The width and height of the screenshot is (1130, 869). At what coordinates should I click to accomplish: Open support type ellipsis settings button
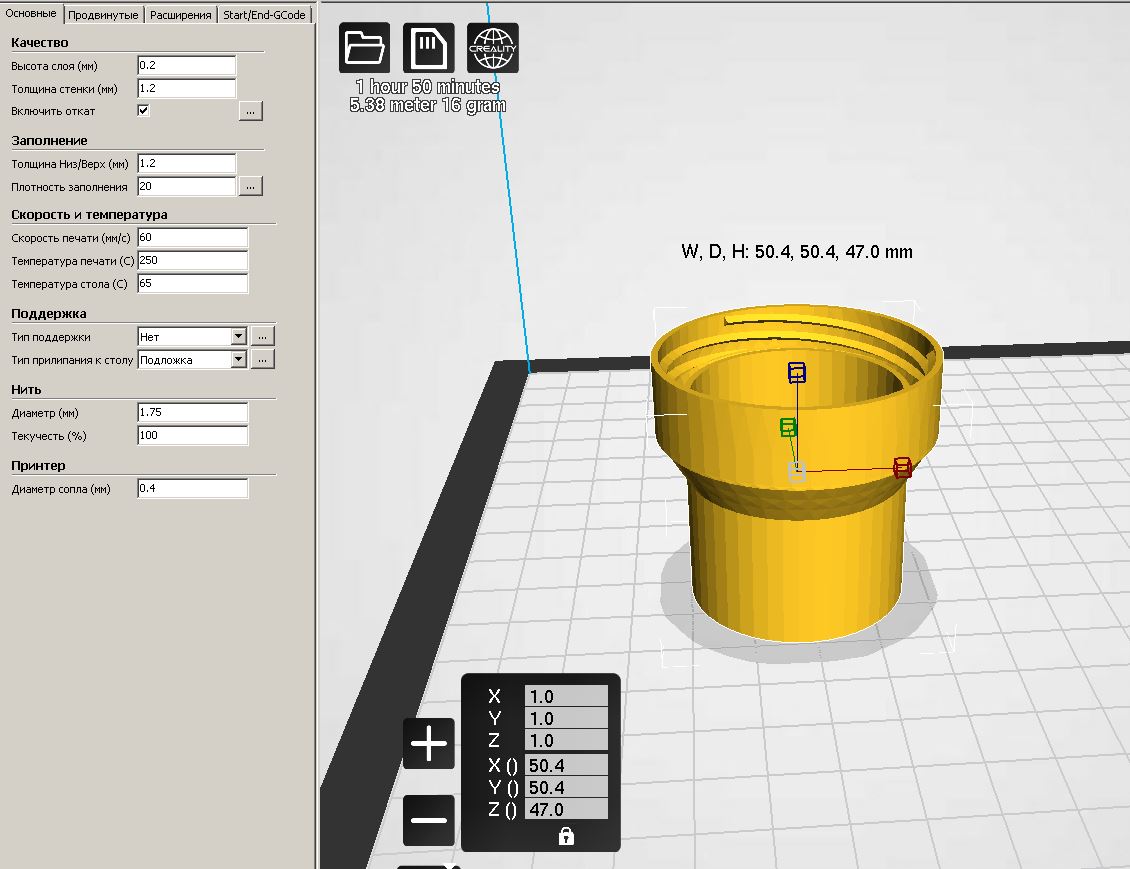[x=262, y=337]
